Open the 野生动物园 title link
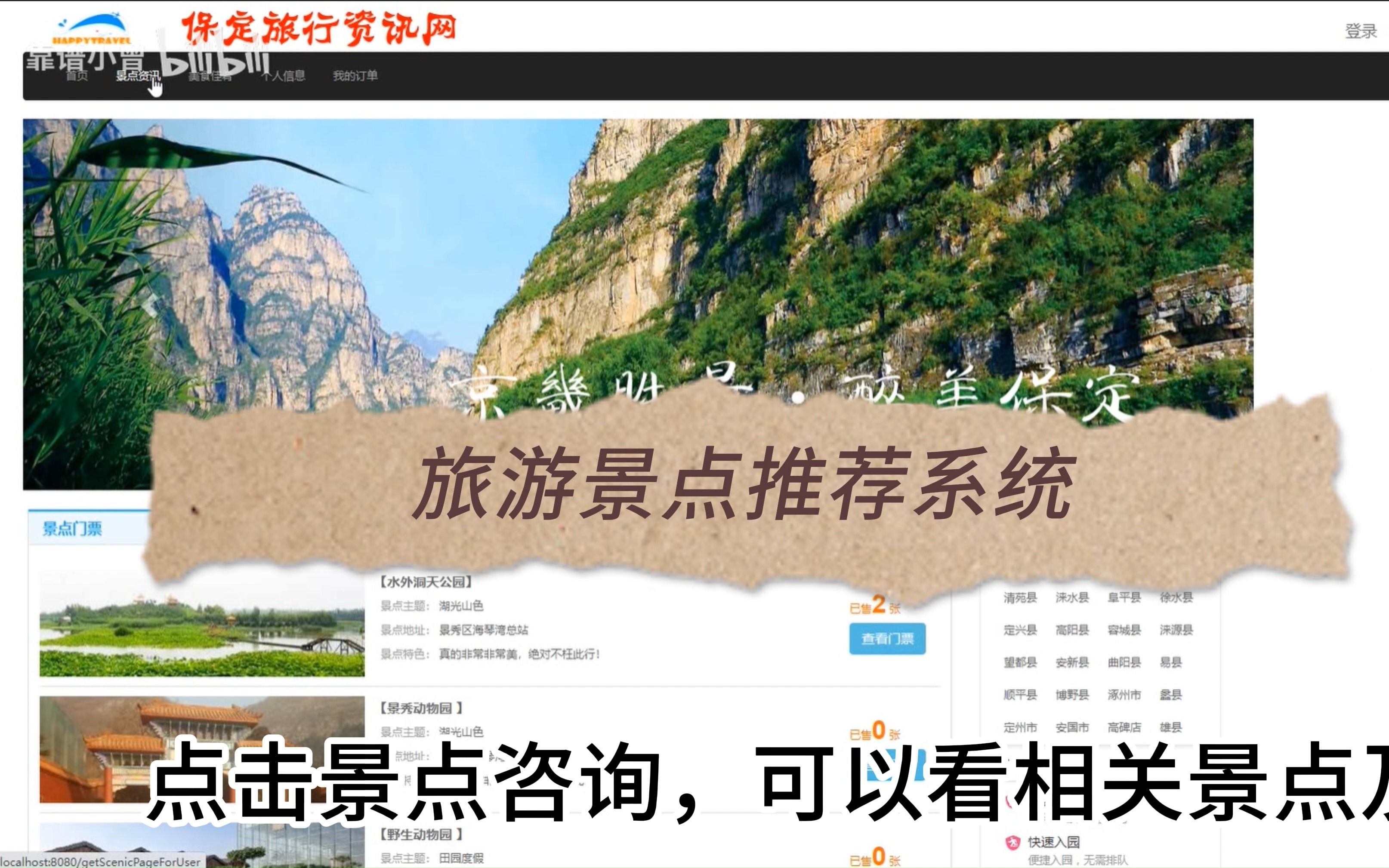 [x=421, y=835]
